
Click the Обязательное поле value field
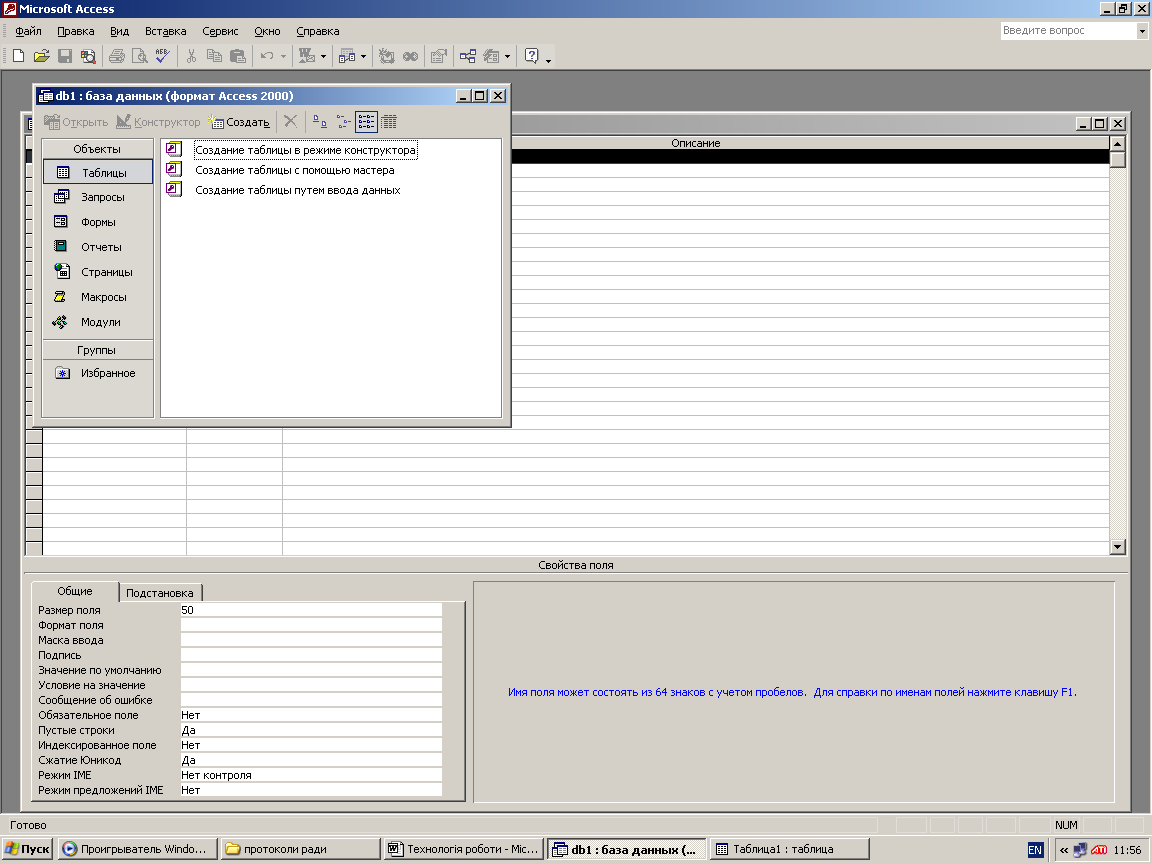[311, 715]
